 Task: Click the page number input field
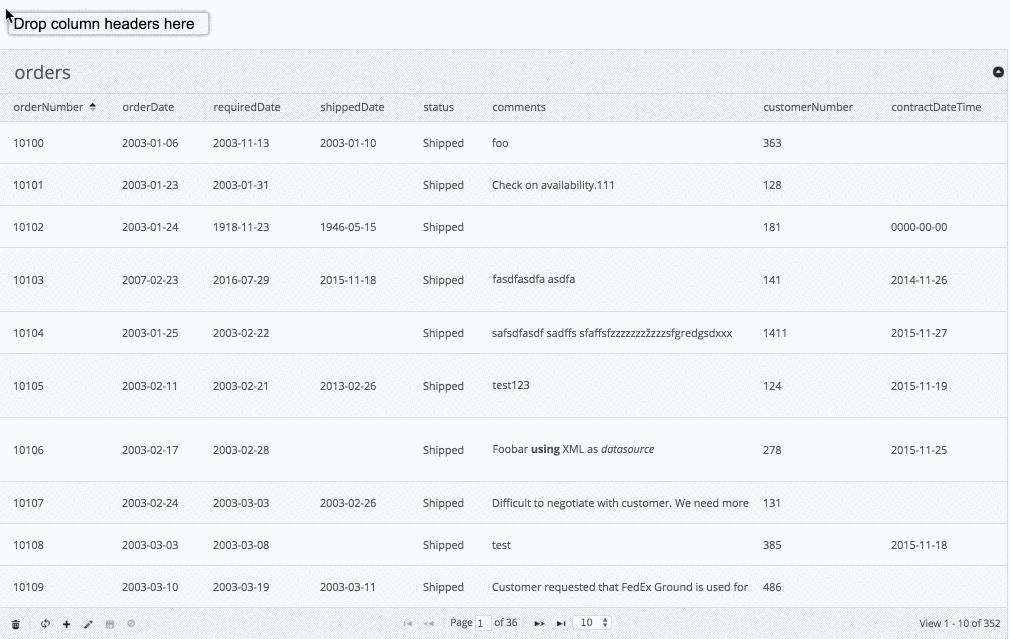pyautogui.click(x=482, y=623)
